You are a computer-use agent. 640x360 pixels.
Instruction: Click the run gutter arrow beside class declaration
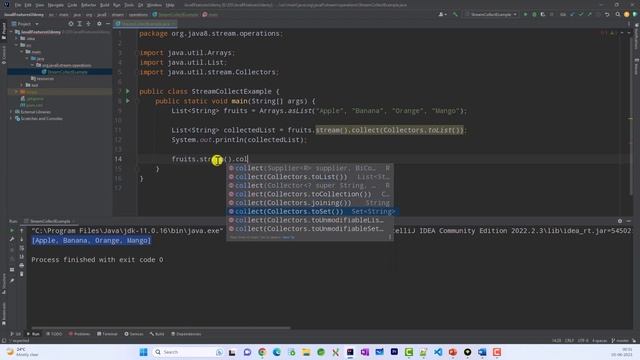[x=128, y=91]
